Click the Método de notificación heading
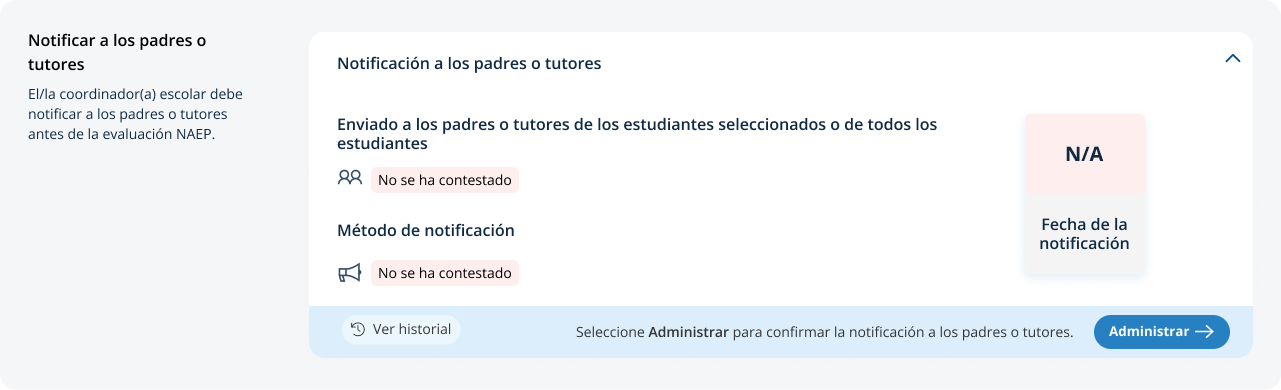Screen dimensions: 1281x390 [426, 230]
